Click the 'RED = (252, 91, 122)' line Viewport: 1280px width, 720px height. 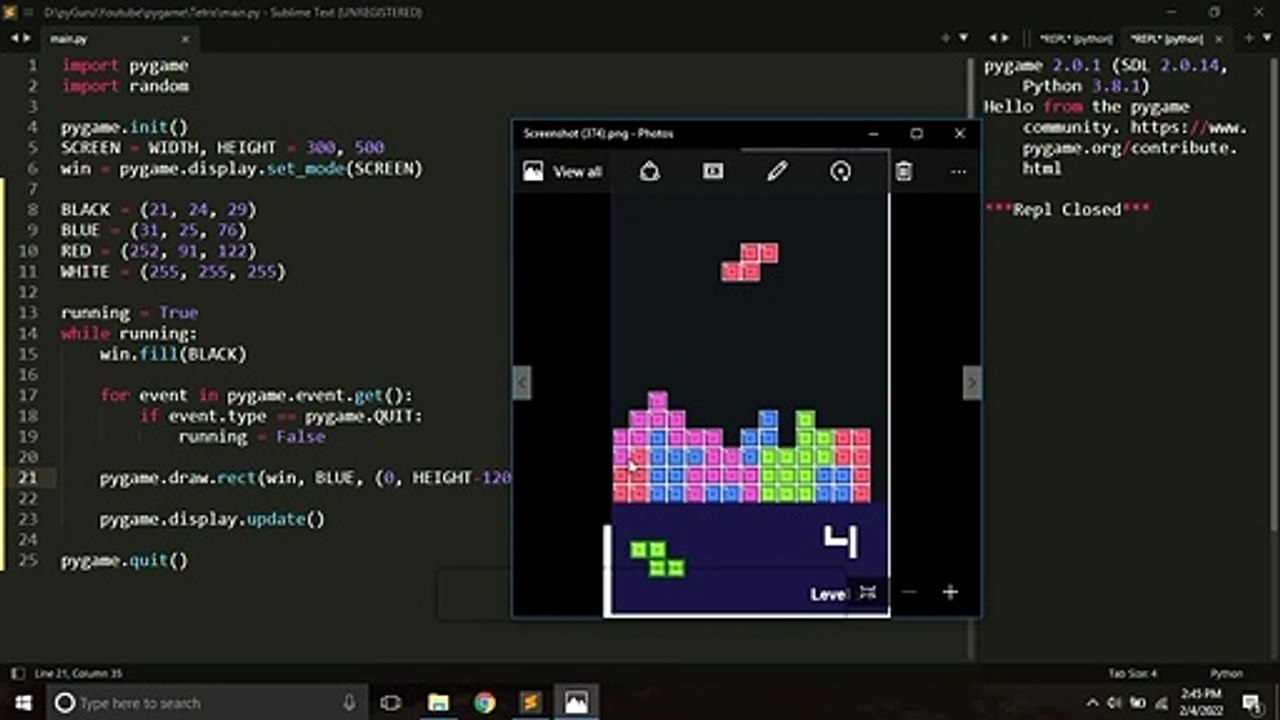158,251
